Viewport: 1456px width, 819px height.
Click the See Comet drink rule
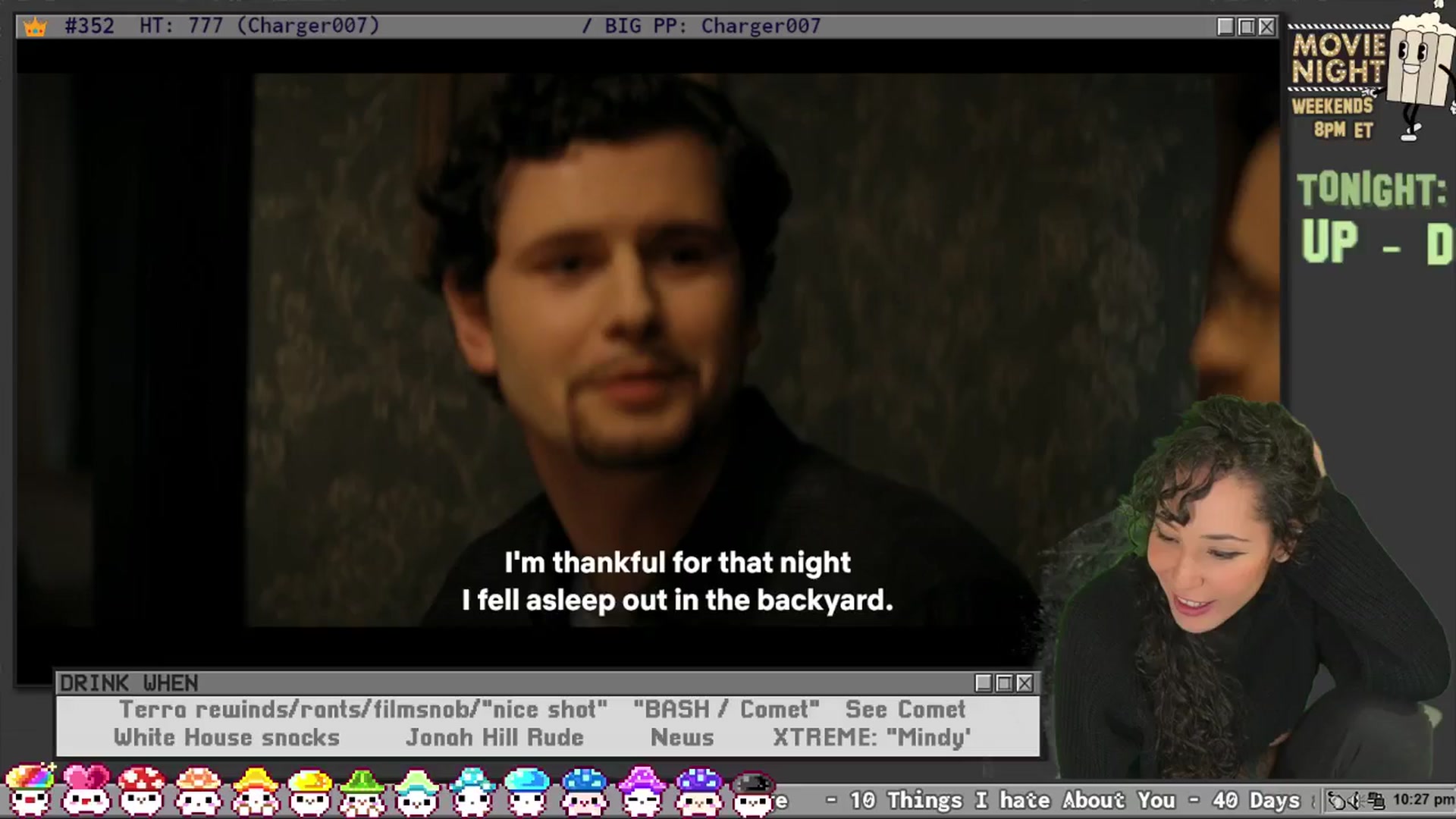coord(905,710)
